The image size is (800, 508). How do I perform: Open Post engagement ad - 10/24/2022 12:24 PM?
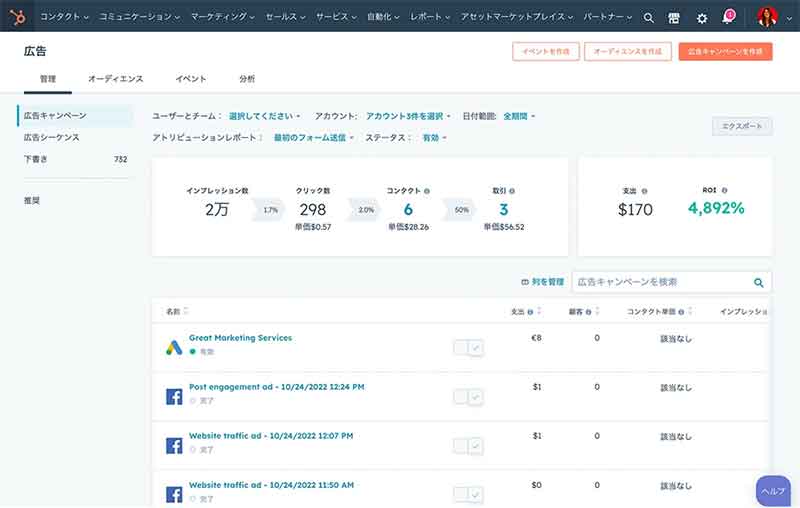(277, 387)
